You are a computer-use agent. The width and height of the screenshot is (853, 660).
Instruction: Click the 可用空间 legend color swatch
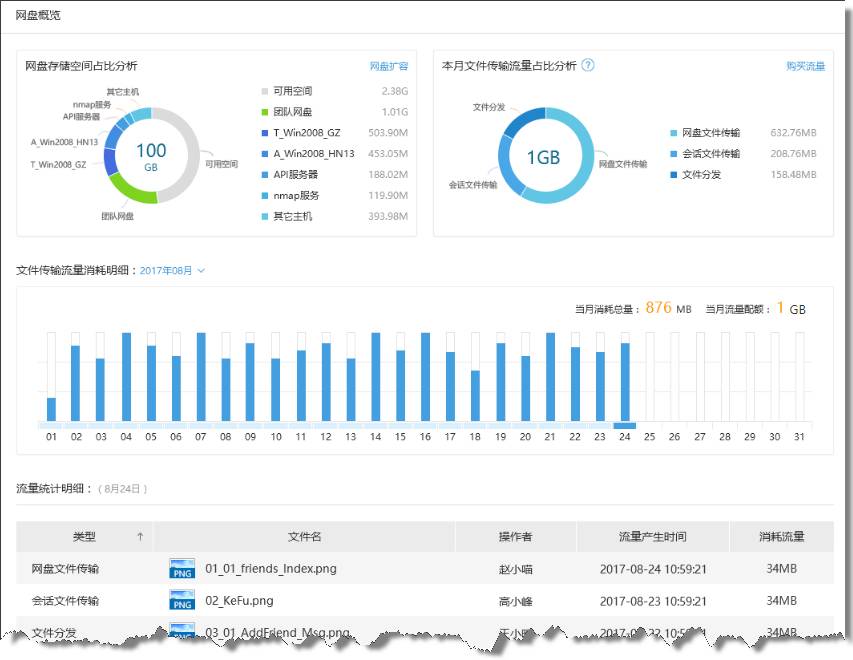(265, 91)
